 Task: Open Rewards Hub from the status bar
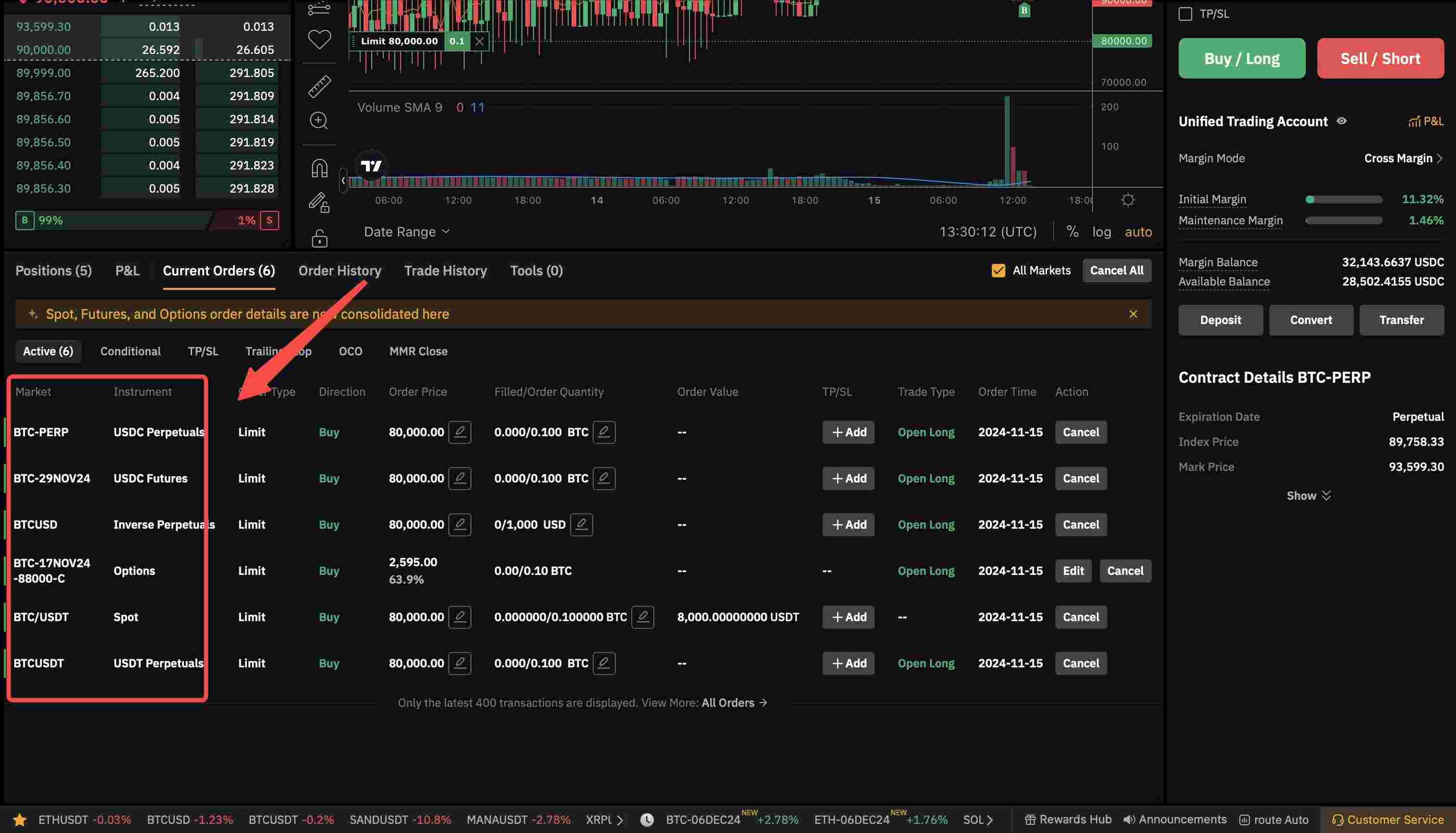click(x=1066, y=819)
